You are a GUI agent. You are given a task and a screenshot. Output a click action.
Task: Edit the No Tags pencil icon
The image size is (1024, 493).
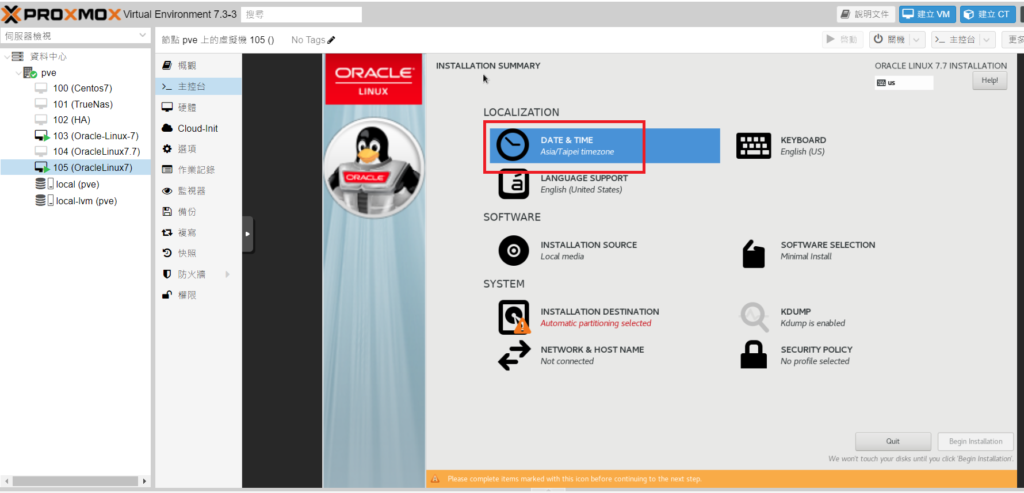pyautogui.click(x=332, y=40)
